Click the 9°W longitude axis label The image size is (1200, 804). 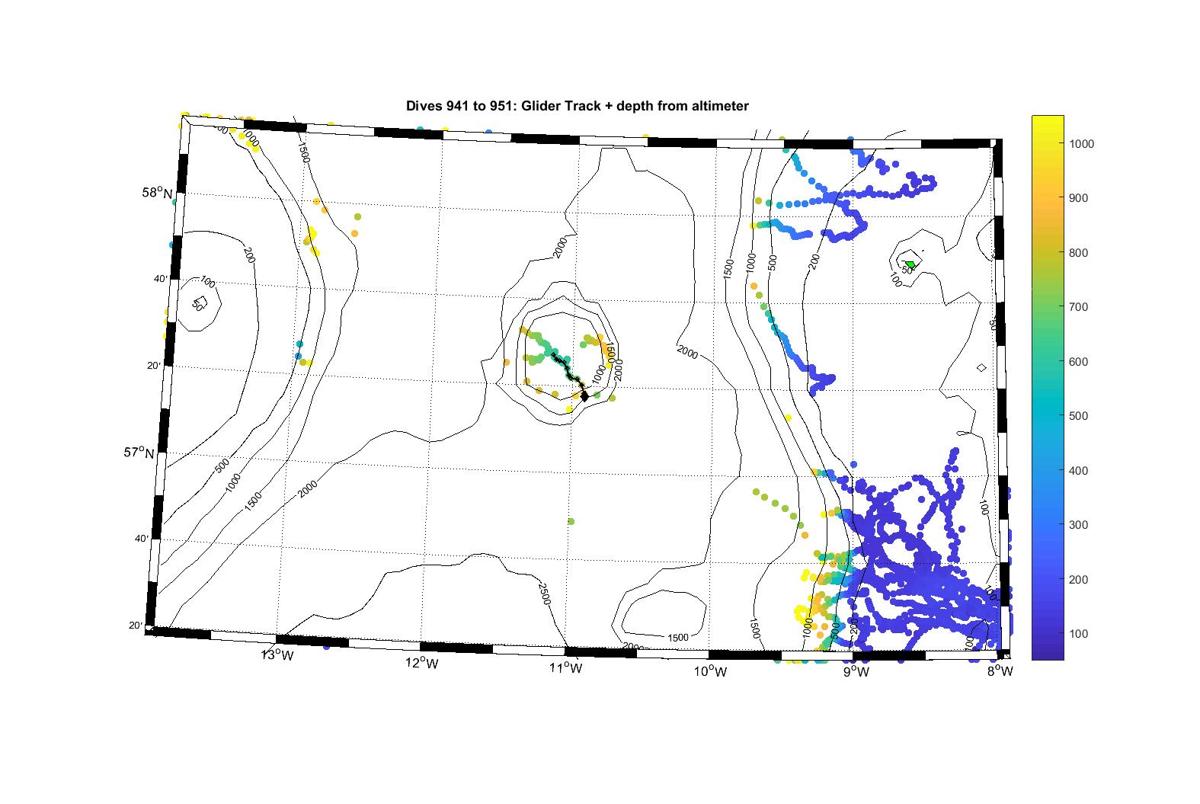point(855,672)
